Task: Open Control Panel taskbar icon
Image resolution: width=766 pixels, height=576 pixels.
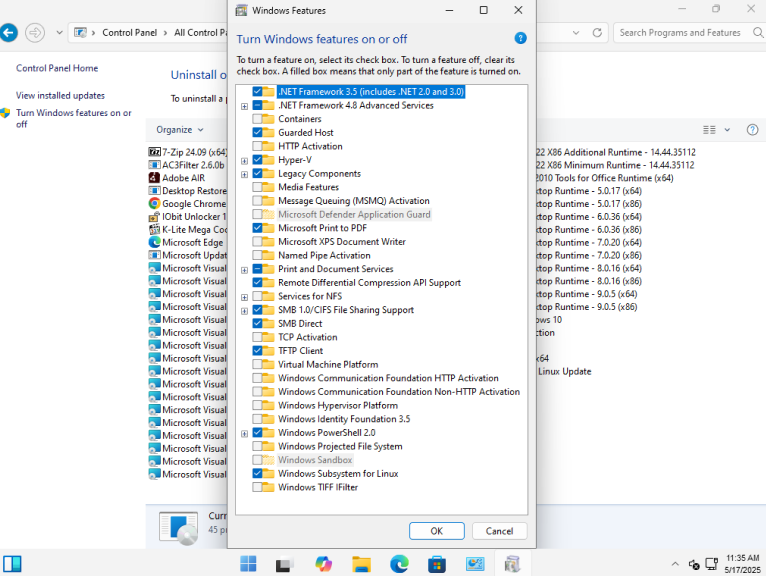Action: pyautogui.click(x=474, y=564)
